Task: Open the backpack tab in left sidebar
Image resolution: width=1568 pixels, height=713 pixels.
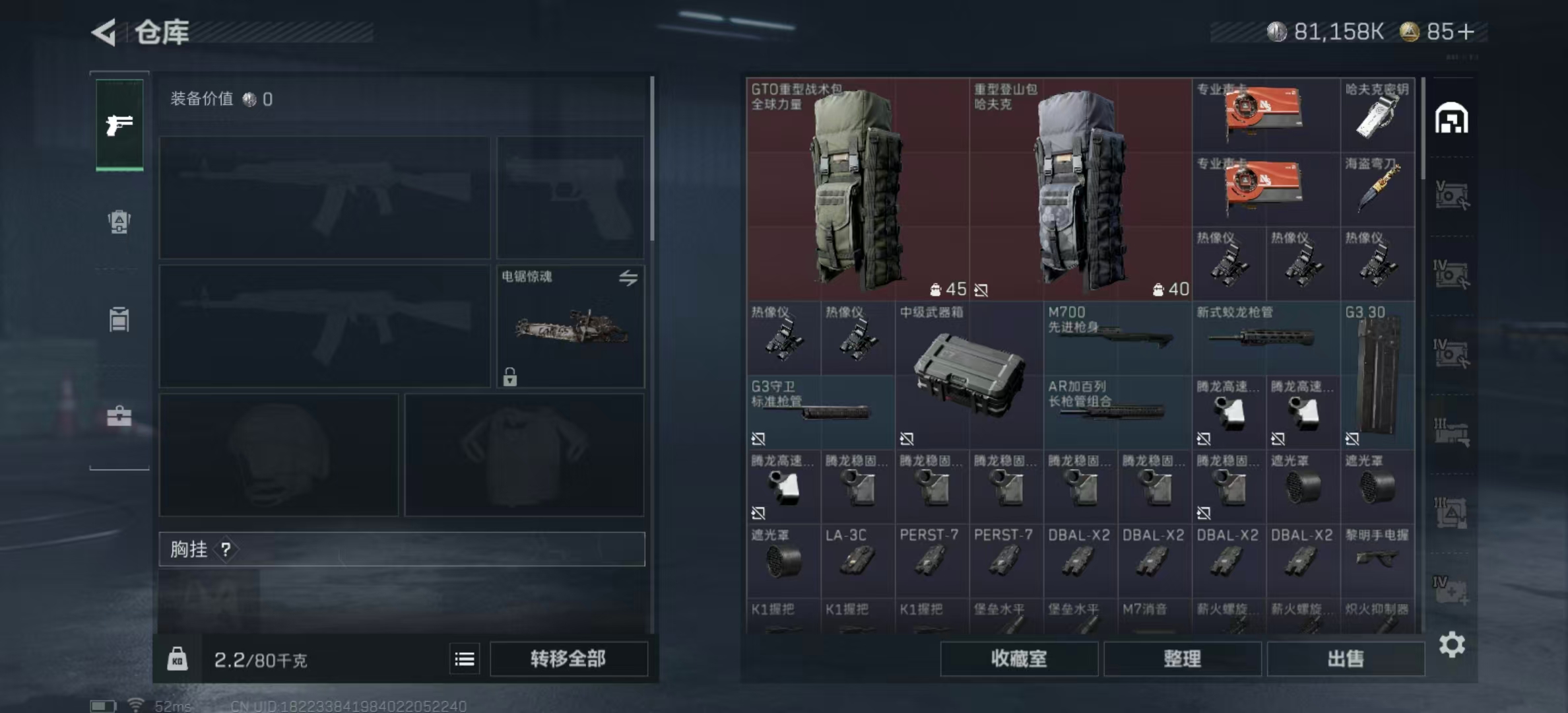Action: coord(119,222)
